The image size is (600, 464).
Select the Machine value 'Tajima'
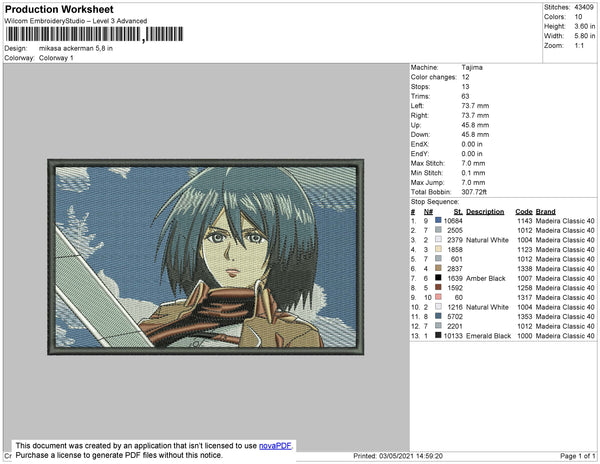(472, 67)
